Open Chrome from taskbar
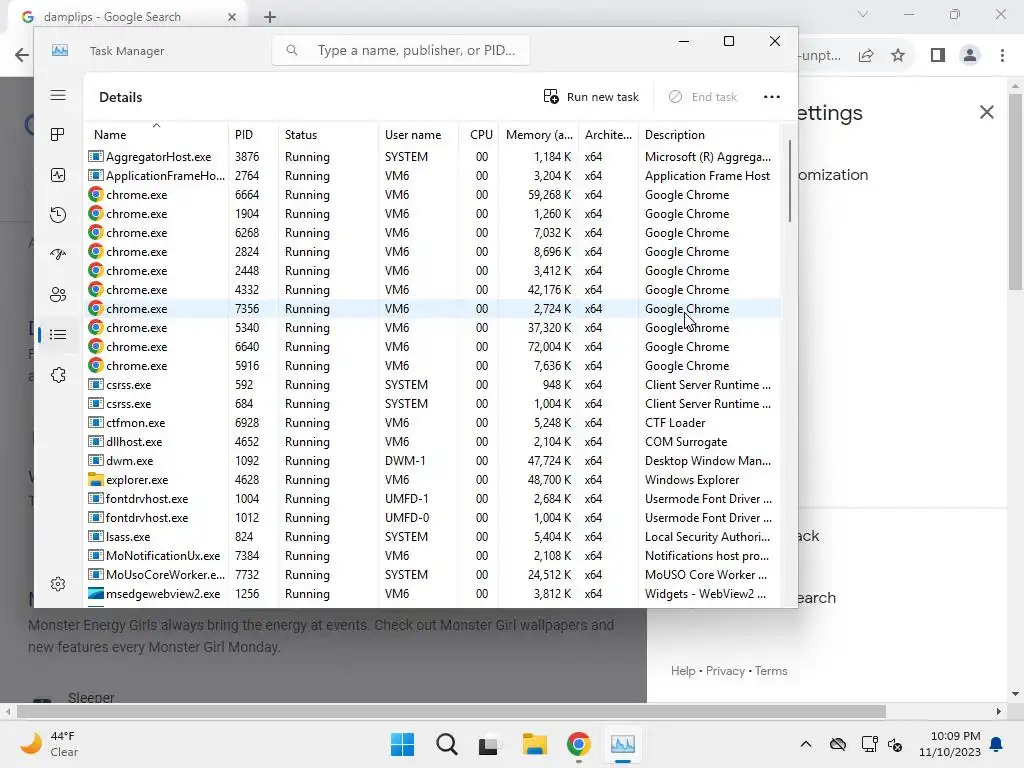1024x768 pixels. [x=579, y=744]
